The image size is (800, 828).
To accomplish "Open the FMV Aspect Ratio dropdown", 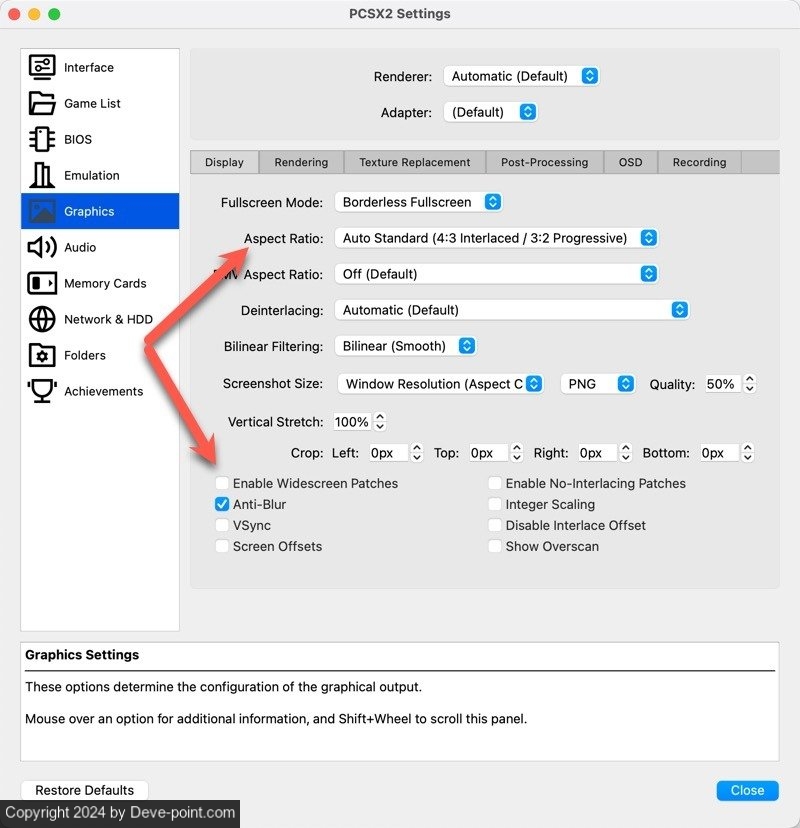I will (496, 274).
